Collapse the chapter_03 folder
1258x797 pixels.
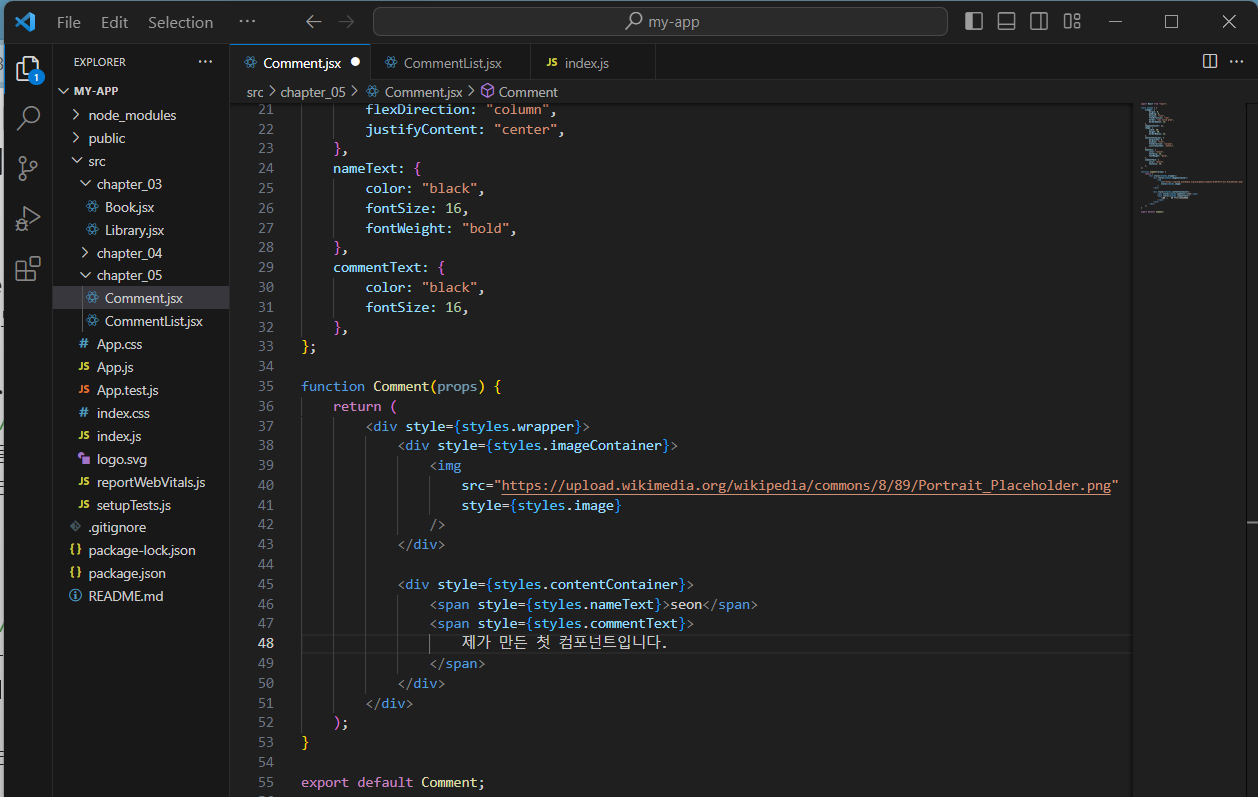tap(128, 184)
